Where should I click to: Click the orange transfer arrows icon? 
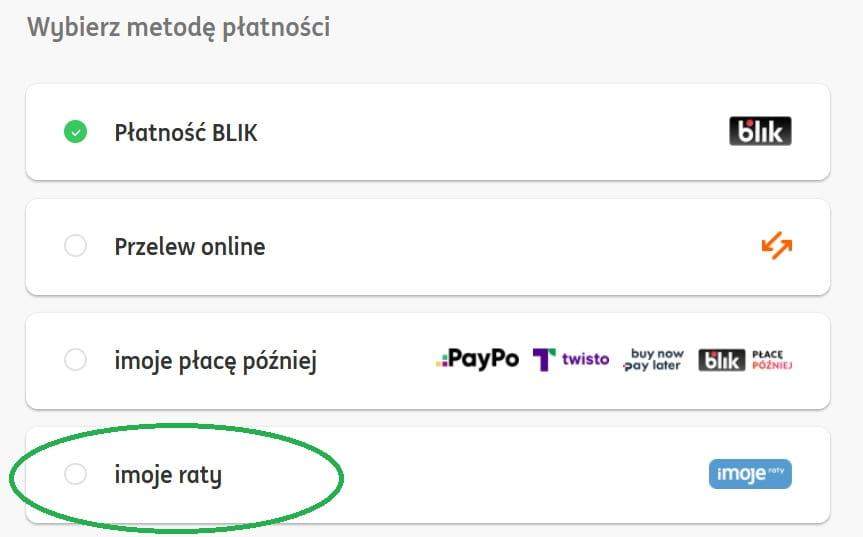776,246
